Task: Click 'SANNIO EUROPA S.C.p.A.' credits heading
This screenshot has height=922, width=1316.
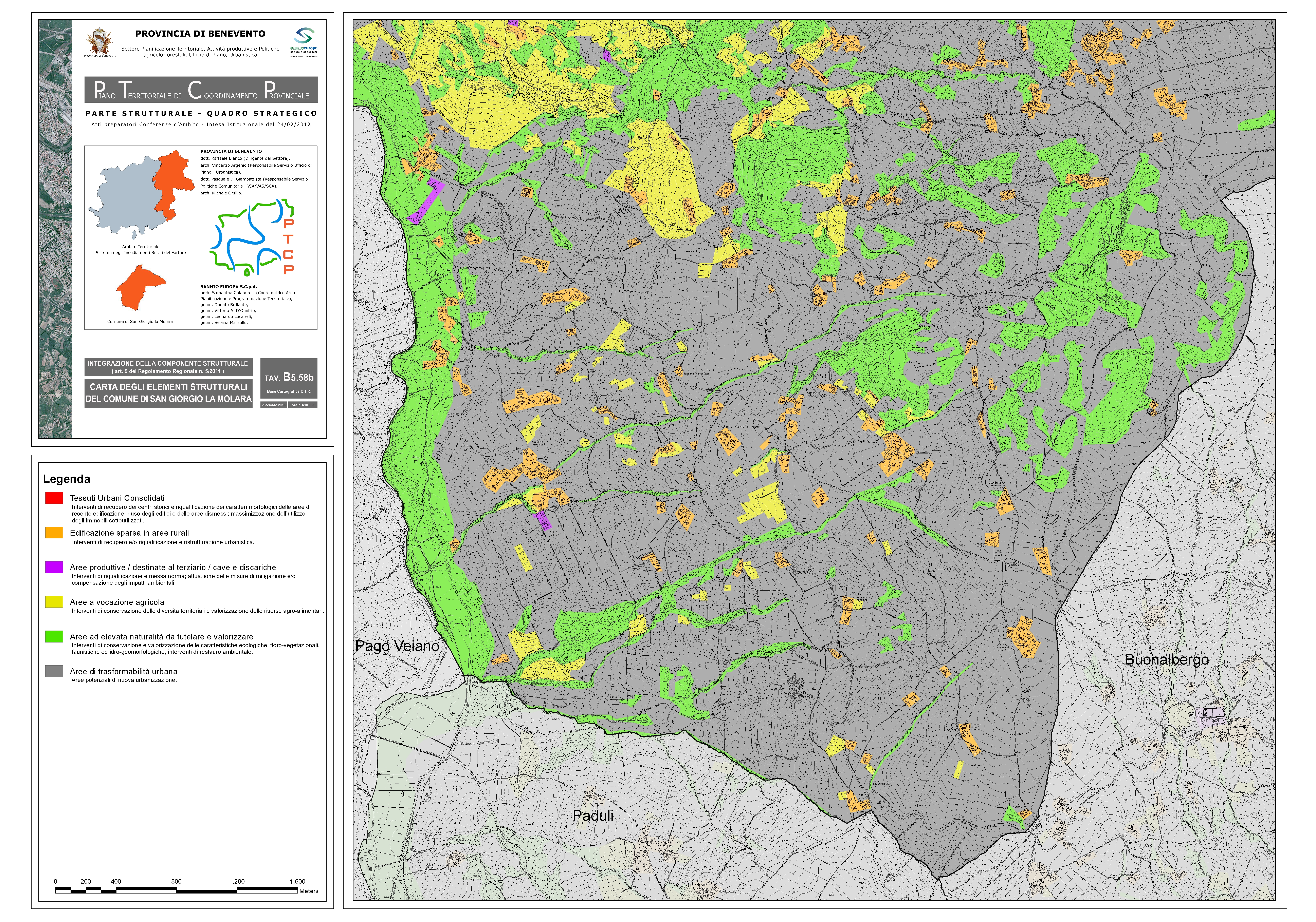Action: click(x=229, y=287)
